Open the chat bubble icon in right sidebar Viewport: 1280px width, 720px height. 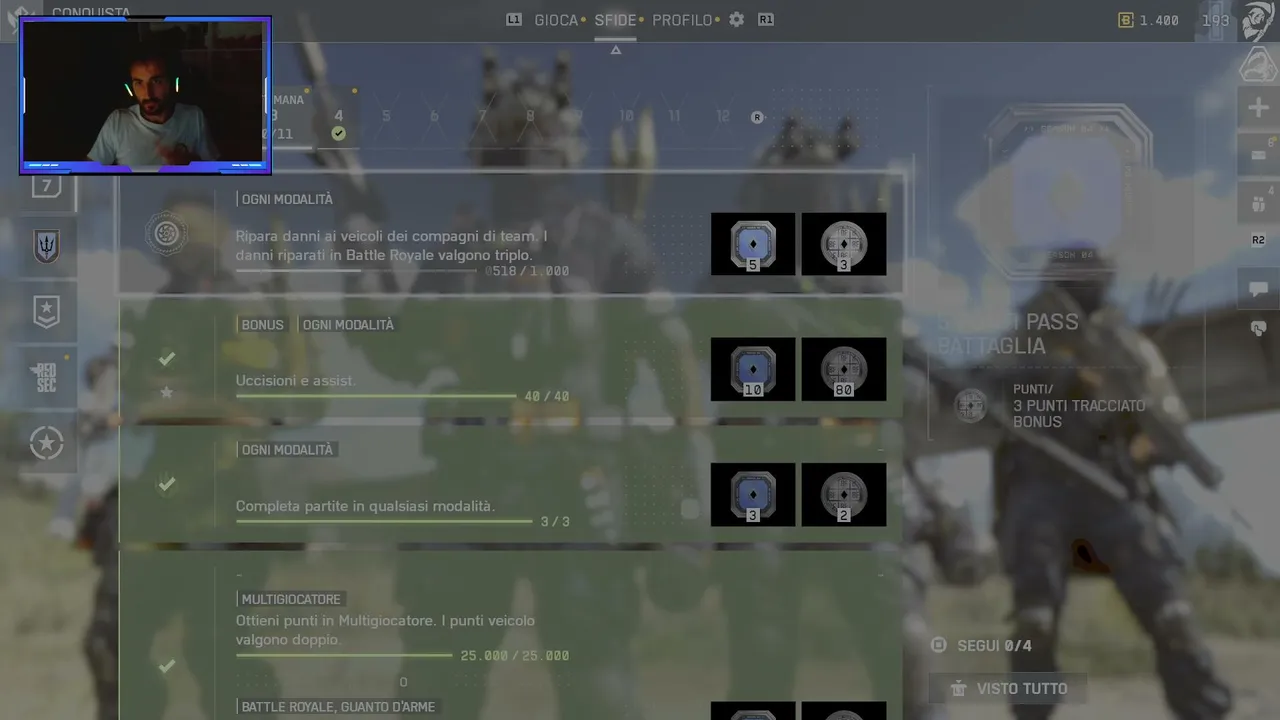(1258, 290)
